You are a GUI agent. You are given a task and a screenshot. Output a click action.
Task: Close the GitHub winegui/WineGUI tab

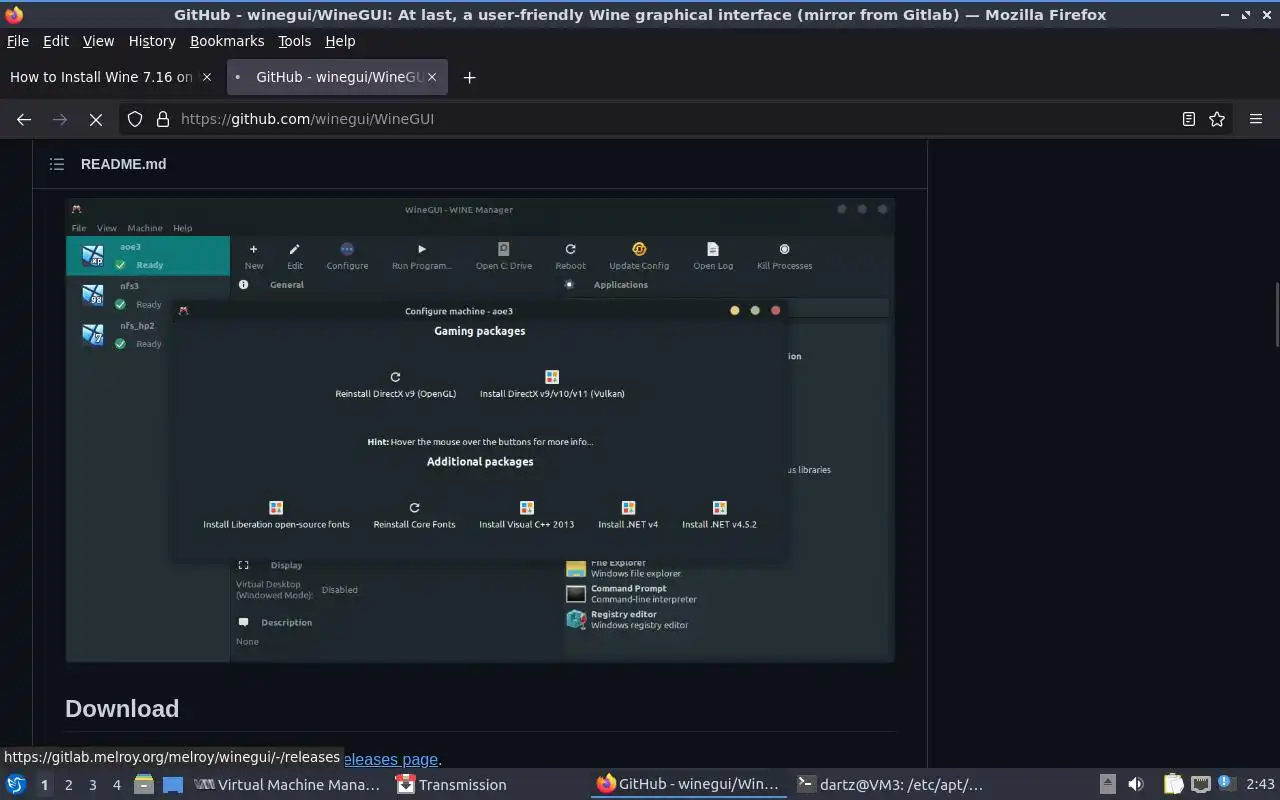tap(432, 77)
